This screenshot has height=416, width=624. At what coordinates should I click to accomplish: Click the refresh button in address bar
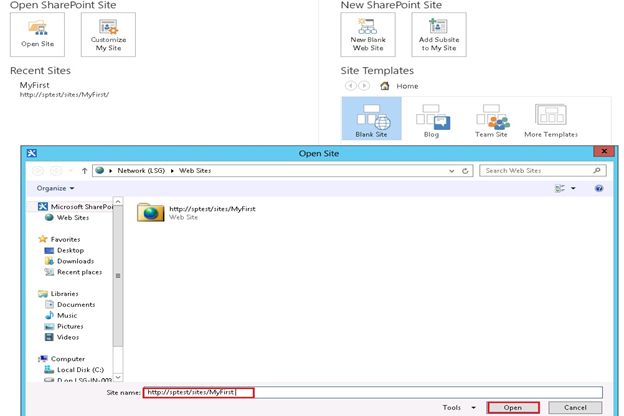[465, 171]
